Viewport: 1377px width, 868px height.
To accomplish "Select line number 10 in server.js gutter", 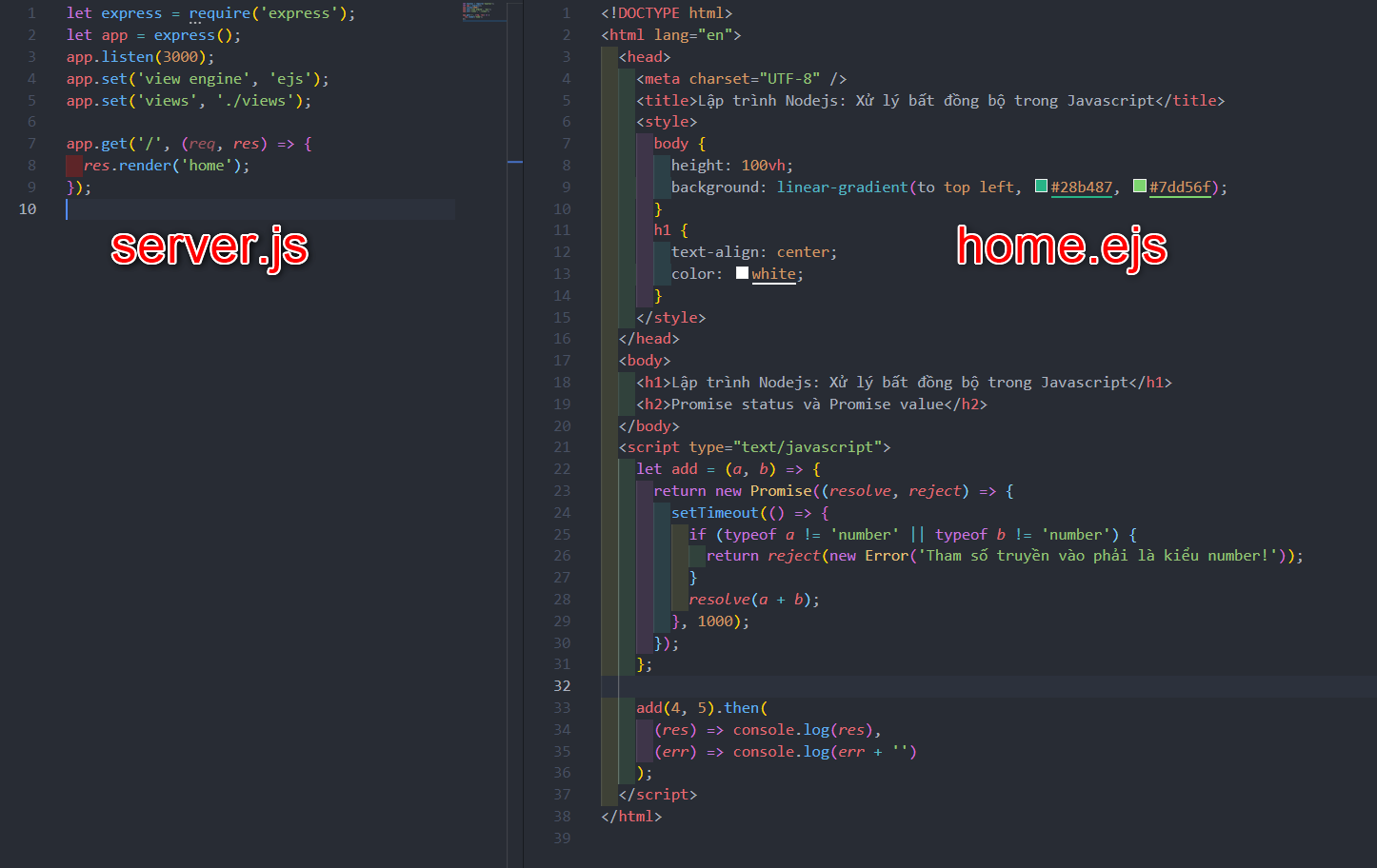I will pos(28,208).
